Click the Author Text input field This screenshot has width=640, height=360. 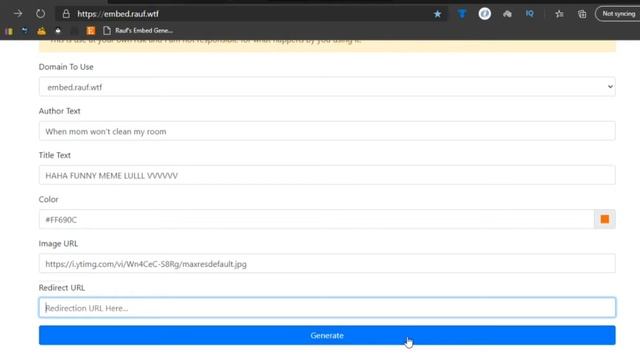(327, 131)
